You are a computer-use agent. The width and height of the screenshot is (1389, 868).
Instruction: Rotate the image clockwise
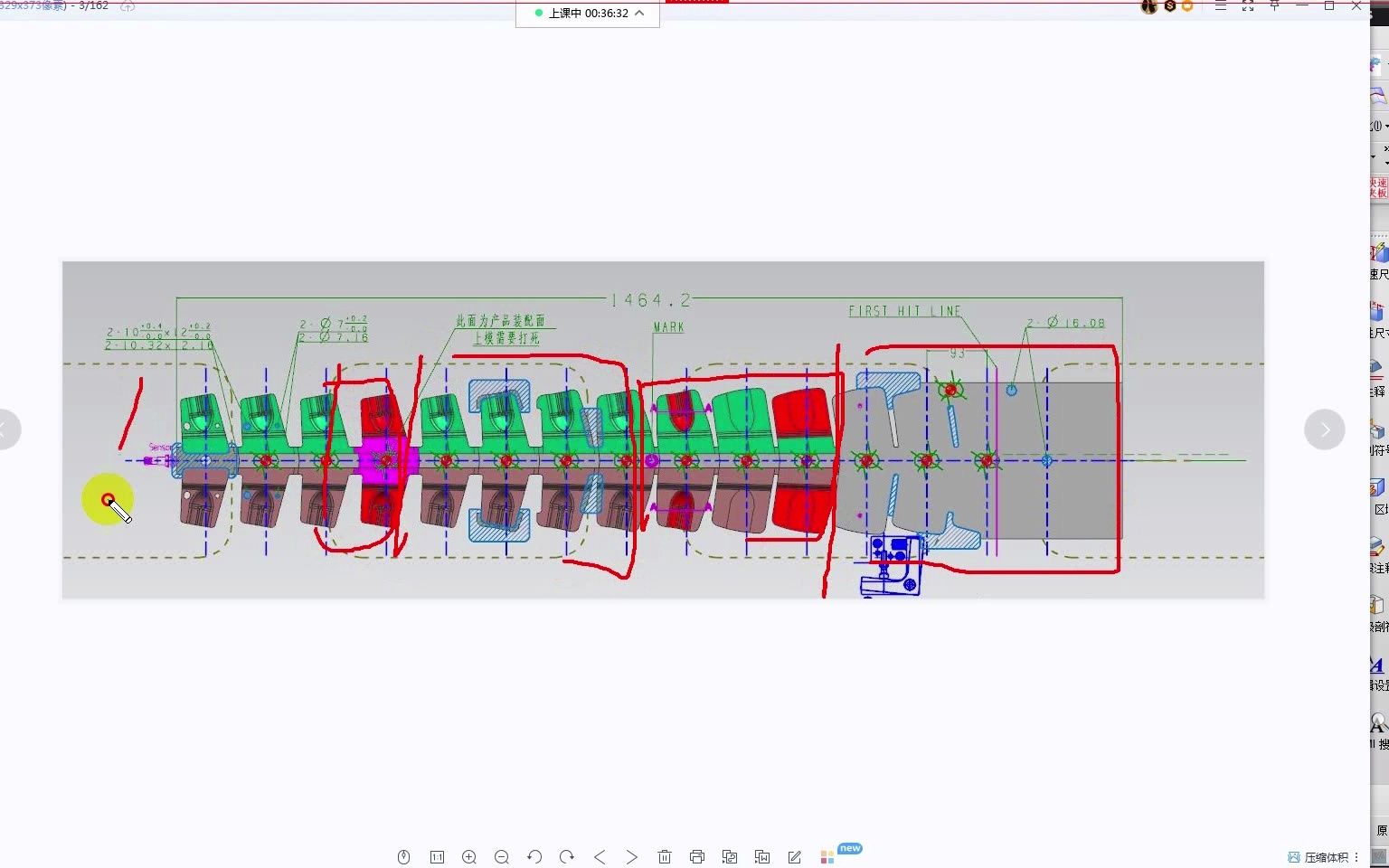[567, 856]
